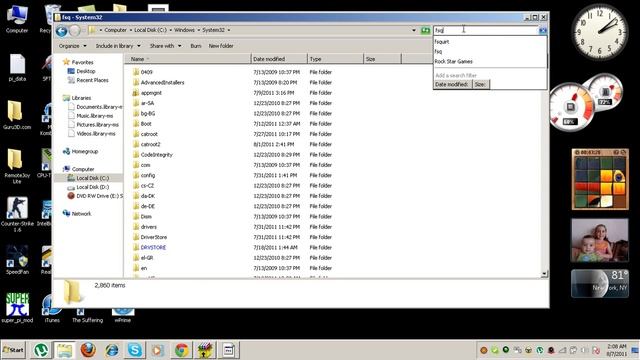Image resolution: width=640 pixels, height=360 pixels.
Task: Open the WinRAR taskbar icon
Action: (x=205, y=350)
